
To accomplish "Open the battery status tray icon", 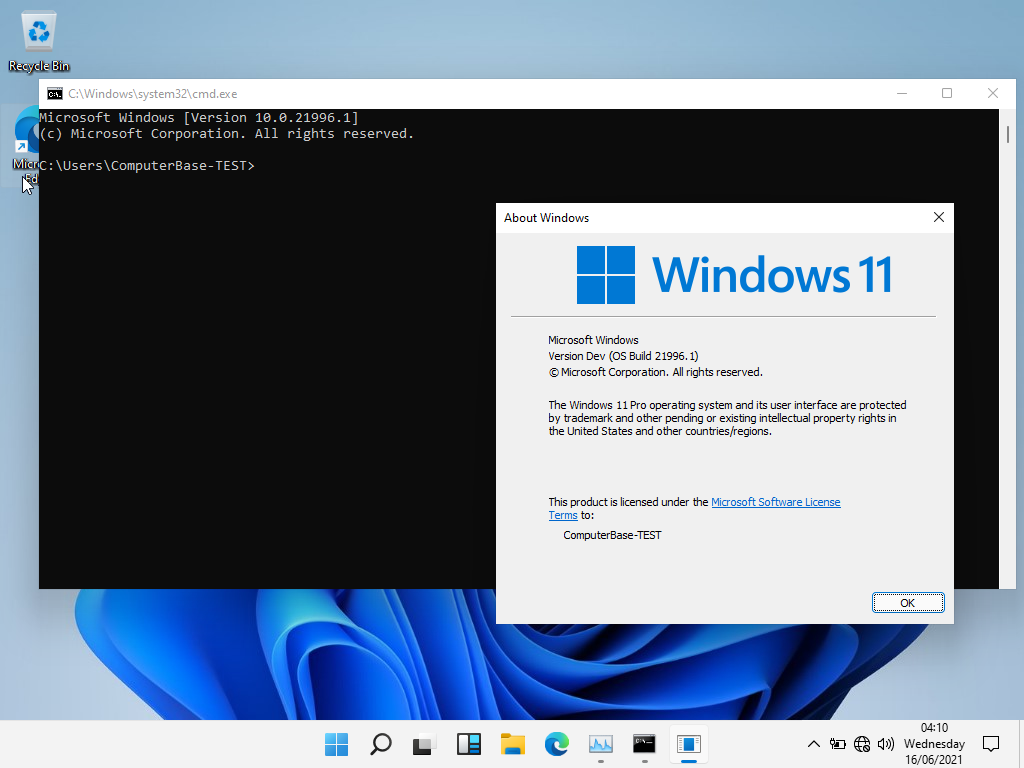I will pyautogui.click(x=837, y=744).
